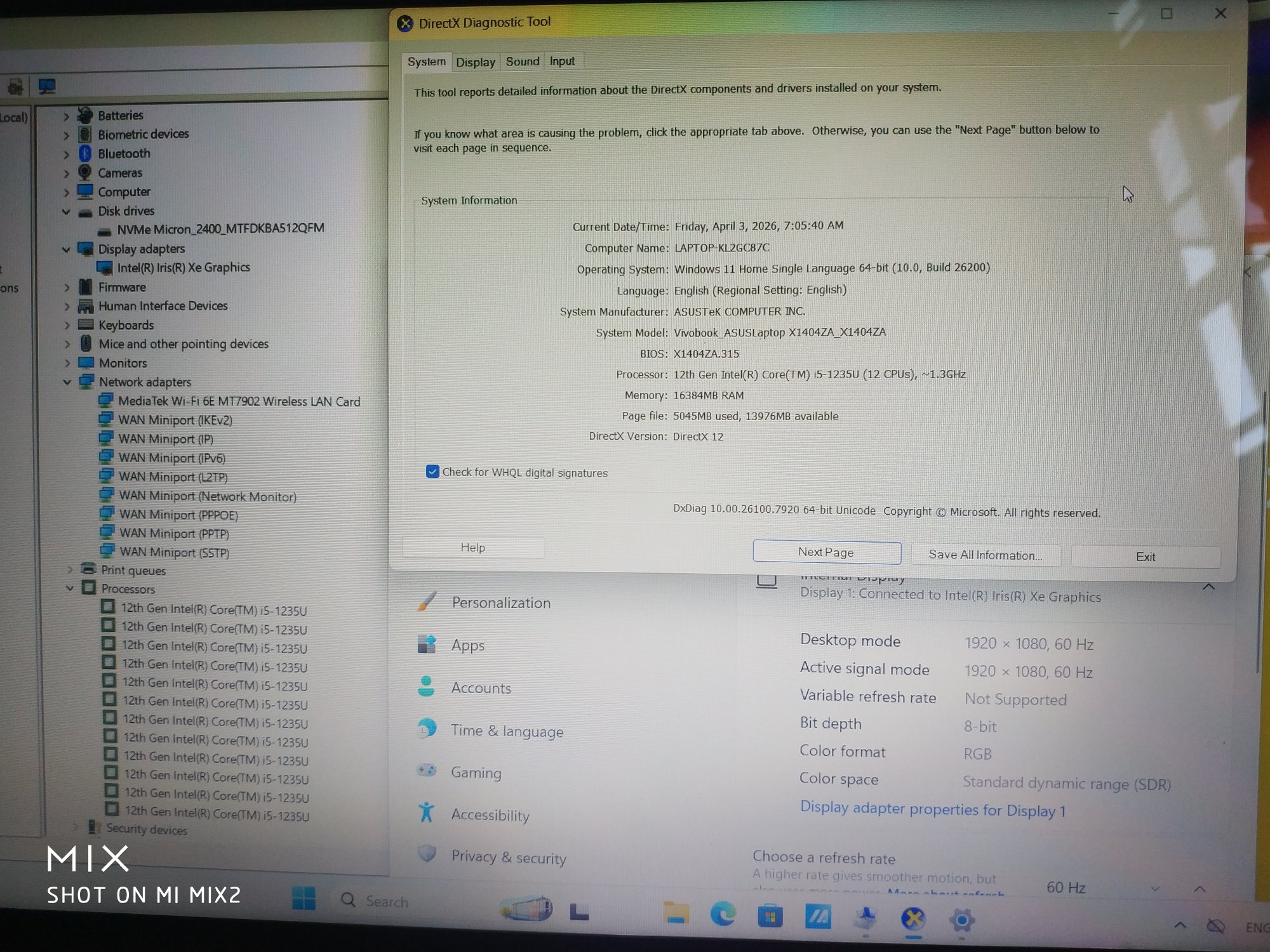The height and width of the screenshot is (952, 1270).
Task: Open the Settings gear in taskbar
Action: click(961, 920)
